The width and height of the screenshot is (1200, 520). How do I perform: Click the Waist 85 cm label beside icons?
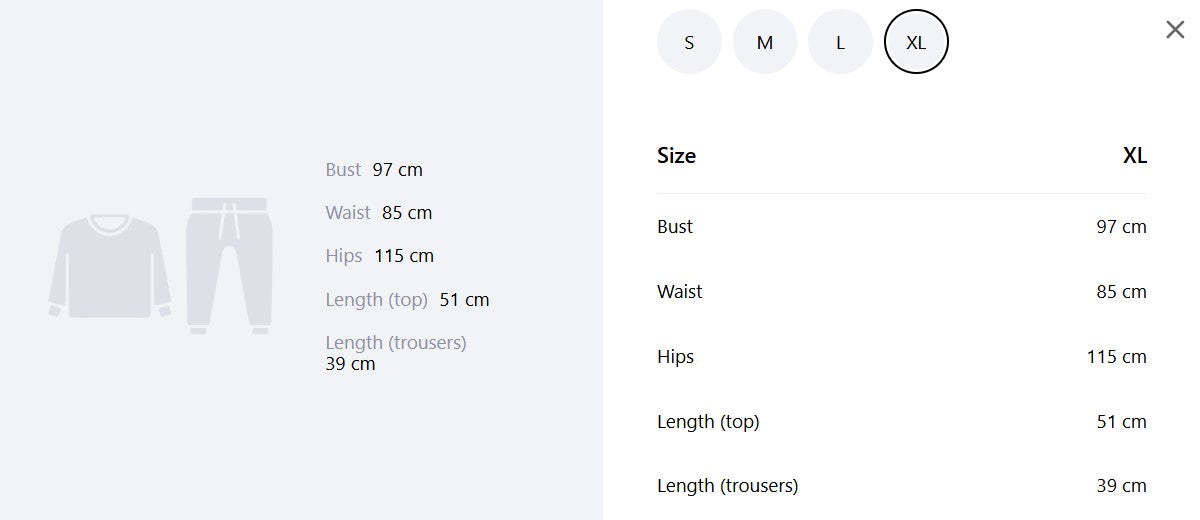pos(379,213)
